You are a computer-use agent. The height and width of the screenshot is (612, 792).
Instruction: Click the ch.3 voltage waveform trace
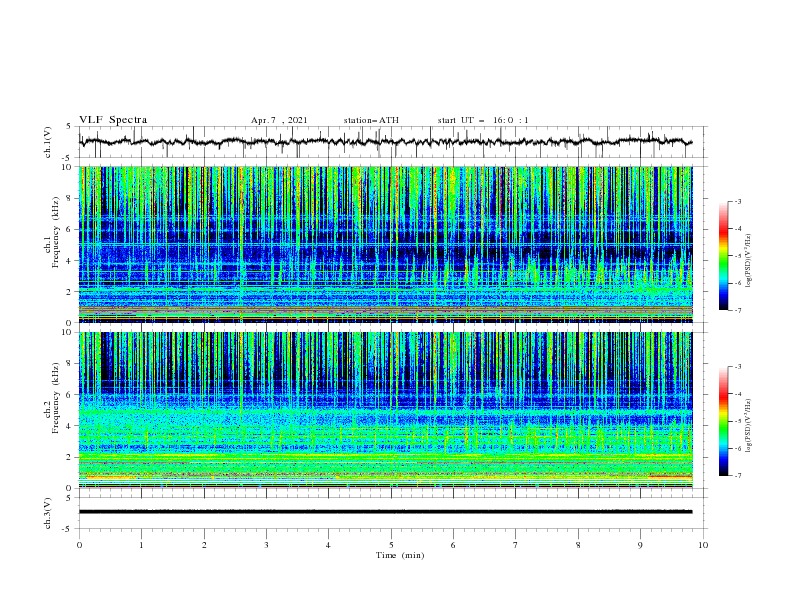click(385, 512)
